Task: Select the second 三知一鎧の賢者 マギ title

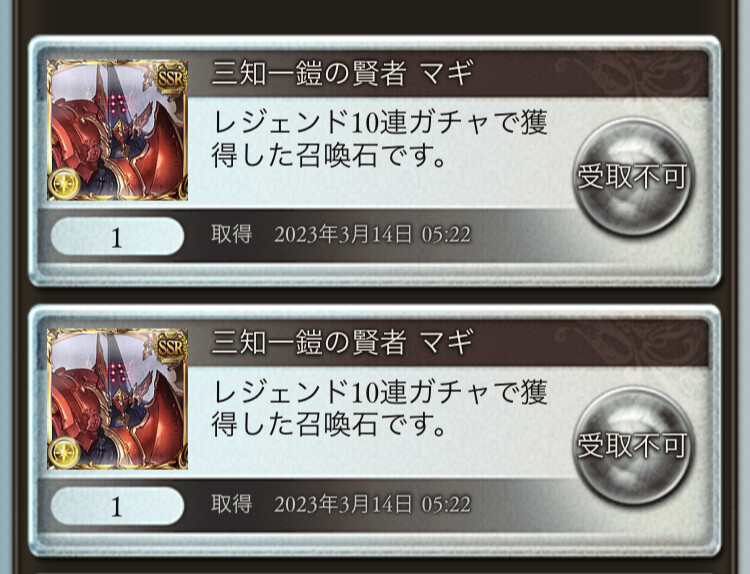Action: click(342, 342)
